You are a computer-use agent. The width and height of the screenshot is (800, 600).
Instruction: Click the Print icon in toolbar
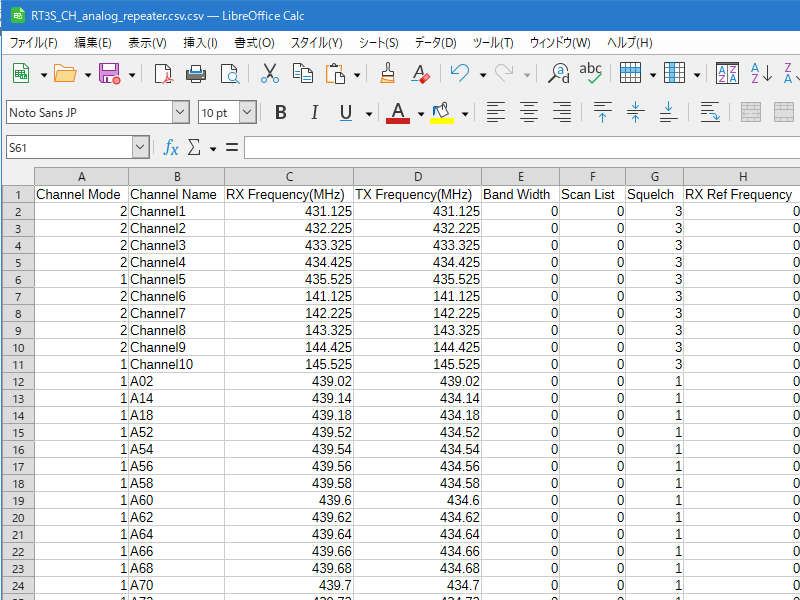(x=196, y=73)
